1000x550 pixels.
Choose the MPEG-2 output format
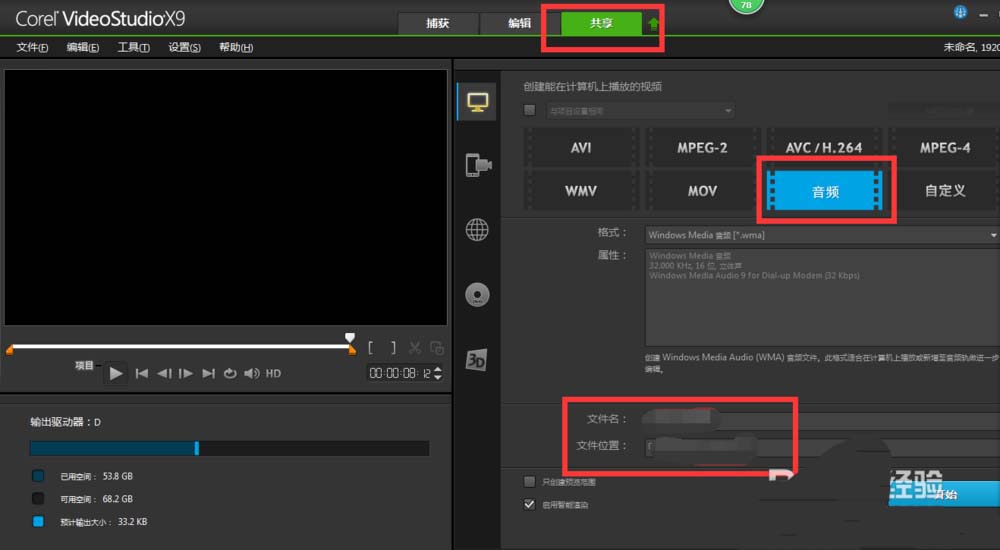tap(702, 147)
